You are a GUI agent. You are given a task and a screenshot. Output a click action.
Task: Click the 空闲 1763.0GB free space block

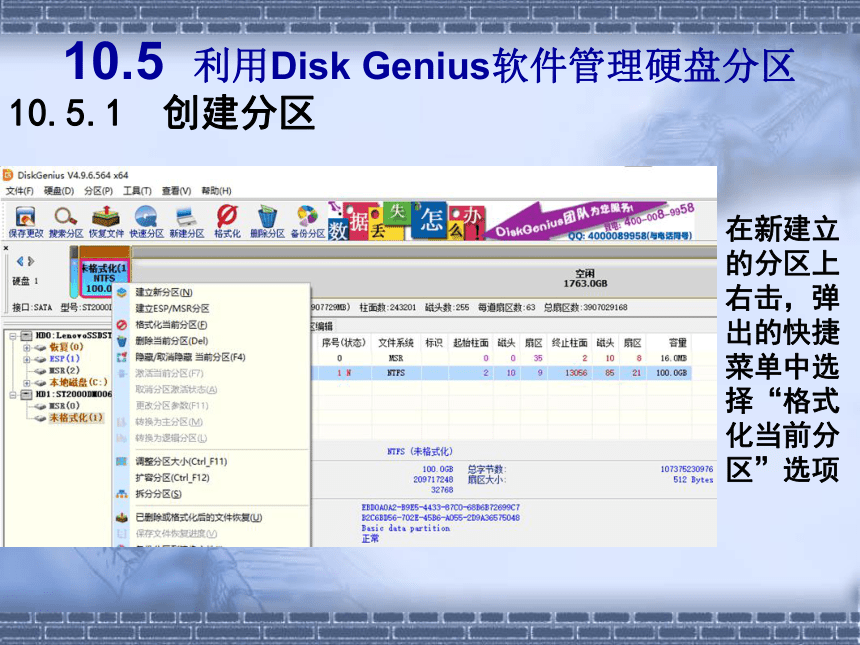(x=585, y=278)
